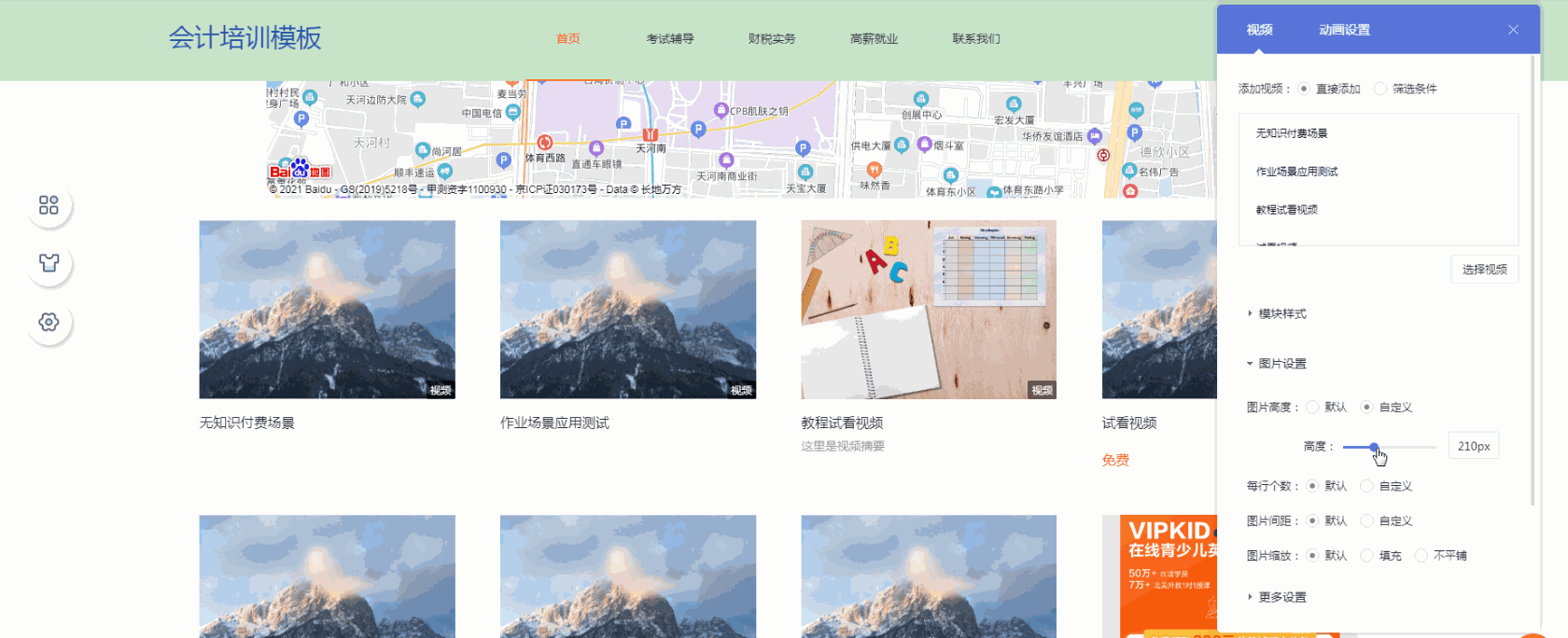
Task: Open the 高薪就业 navigation item
Action: (874, 39)
